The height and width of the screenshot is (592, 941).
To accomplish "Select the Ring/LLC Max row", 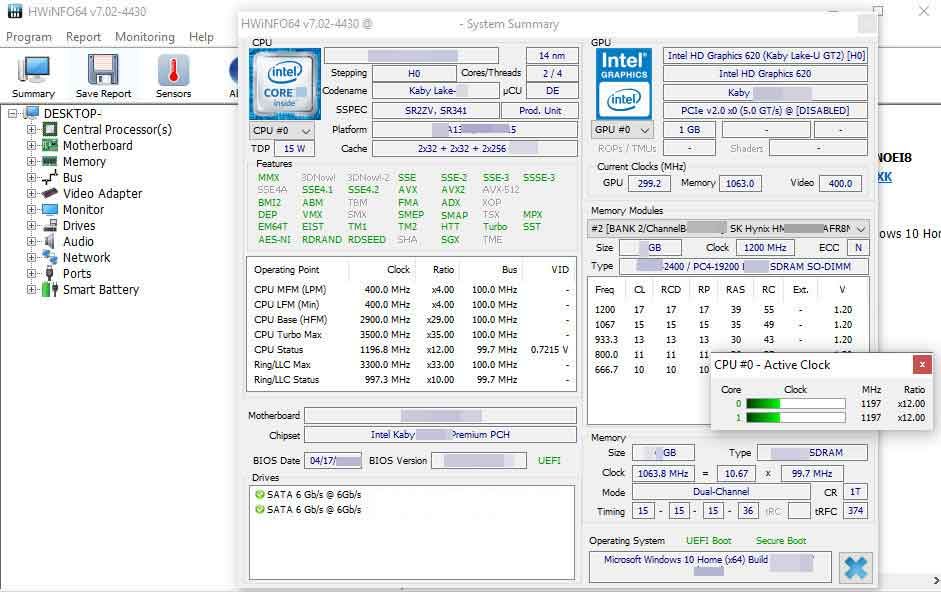I will [411, 364].
